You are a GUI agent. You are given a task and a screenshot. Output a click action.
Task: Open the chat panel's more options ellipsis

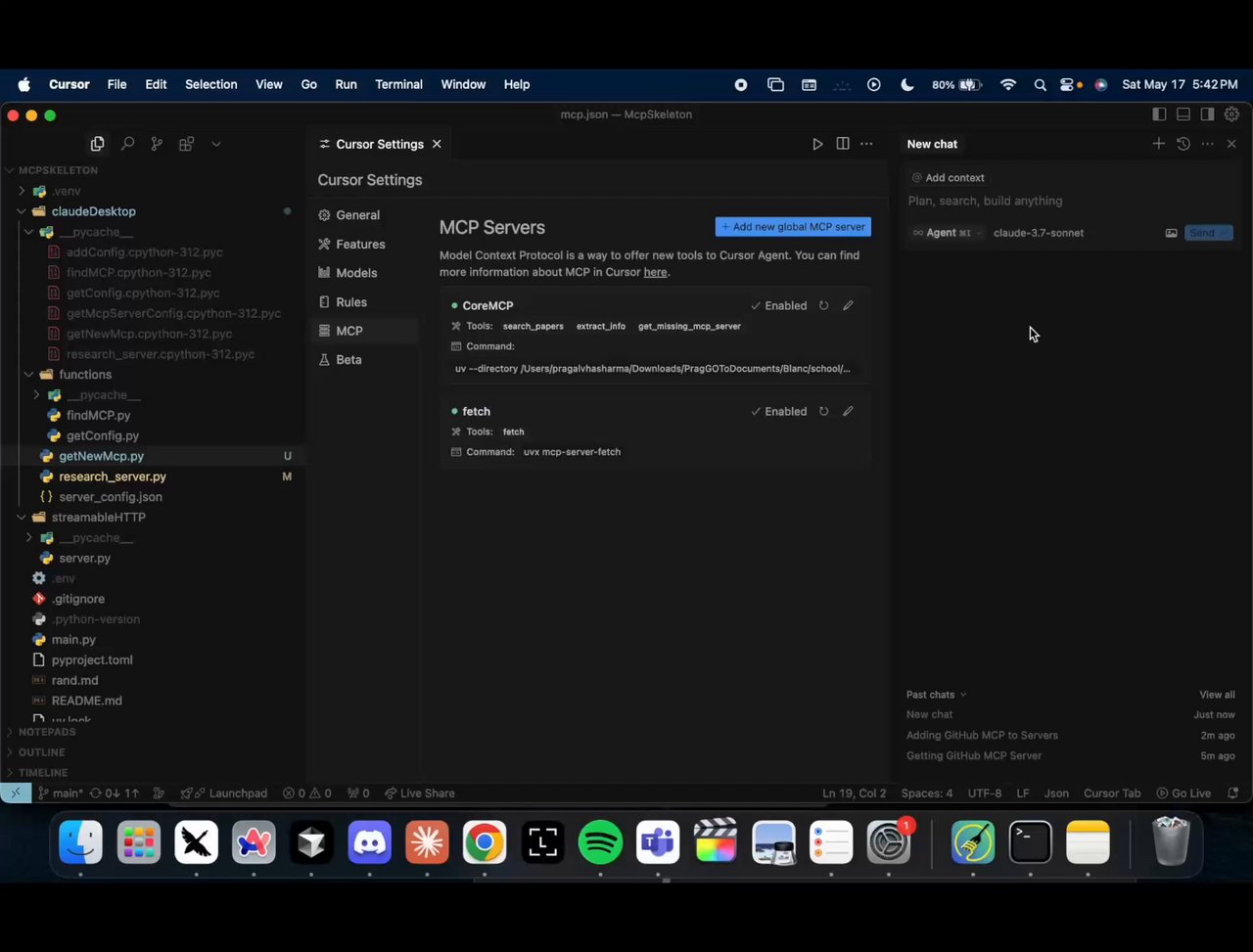click(x=1208, y=144)
